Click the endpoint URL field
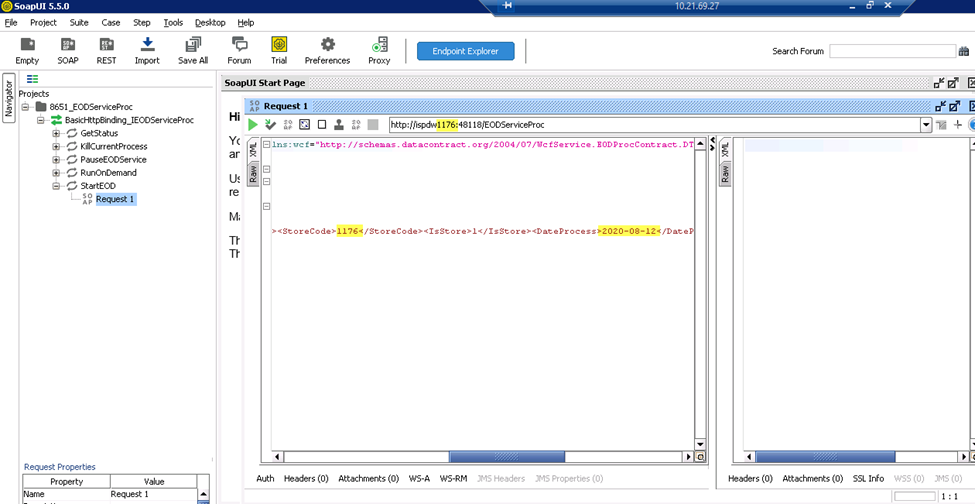This screenshot has width=975, height=504. point(655,125)
